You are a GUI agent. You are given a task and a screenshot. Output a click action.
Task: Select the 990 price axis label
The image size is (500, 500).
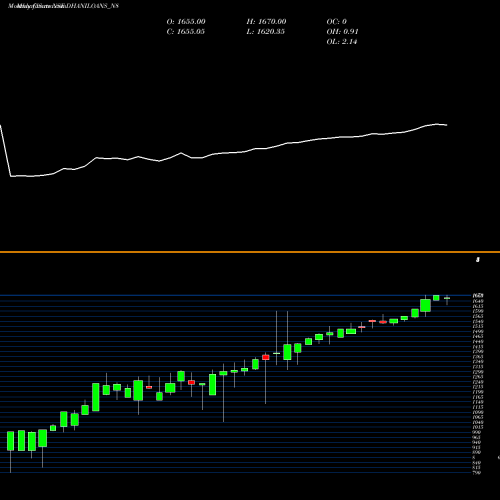click(477, 432)
